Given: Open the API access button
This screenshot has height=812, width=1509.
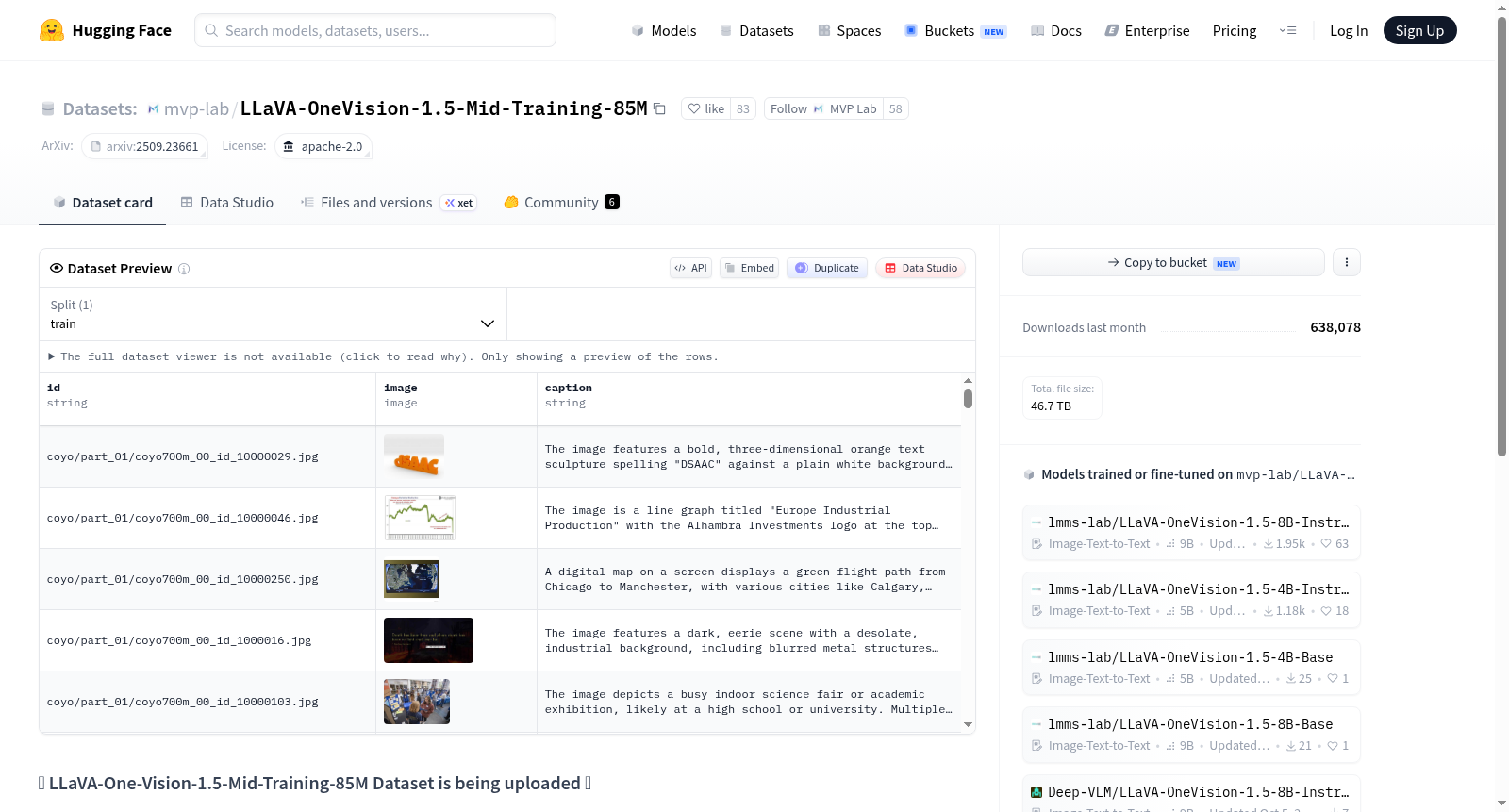Looking at the screenshot, I should click(x=690, y=268).
